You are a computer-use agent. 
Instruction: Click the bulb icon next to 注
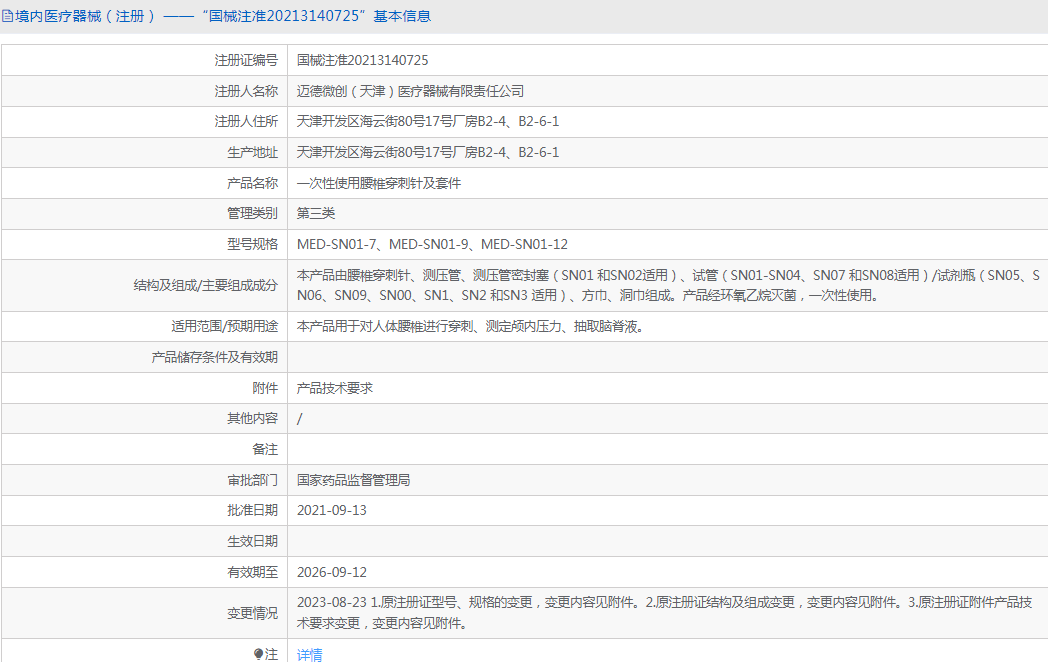258,654
